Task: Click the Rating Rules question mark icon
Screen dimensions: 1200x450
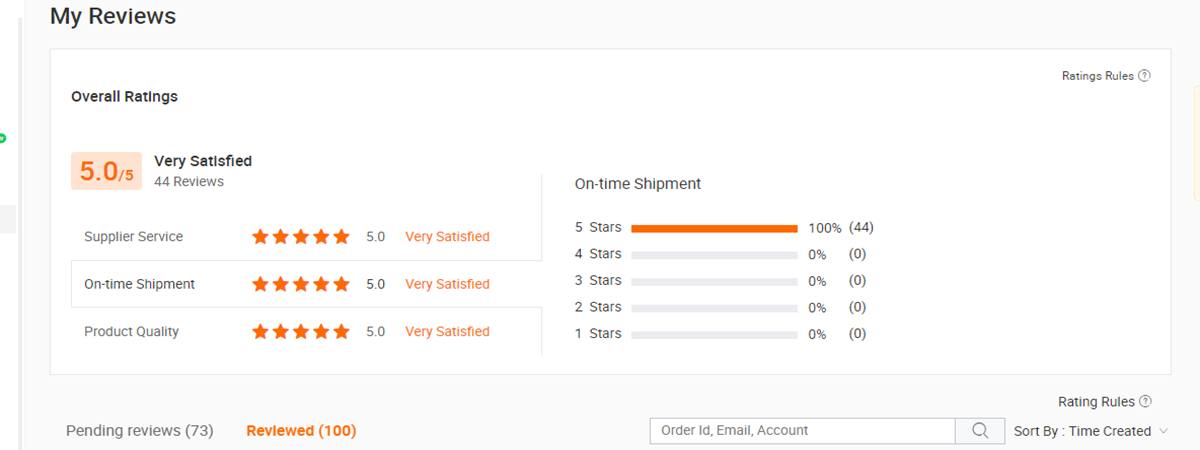Action: point(1145,402)
